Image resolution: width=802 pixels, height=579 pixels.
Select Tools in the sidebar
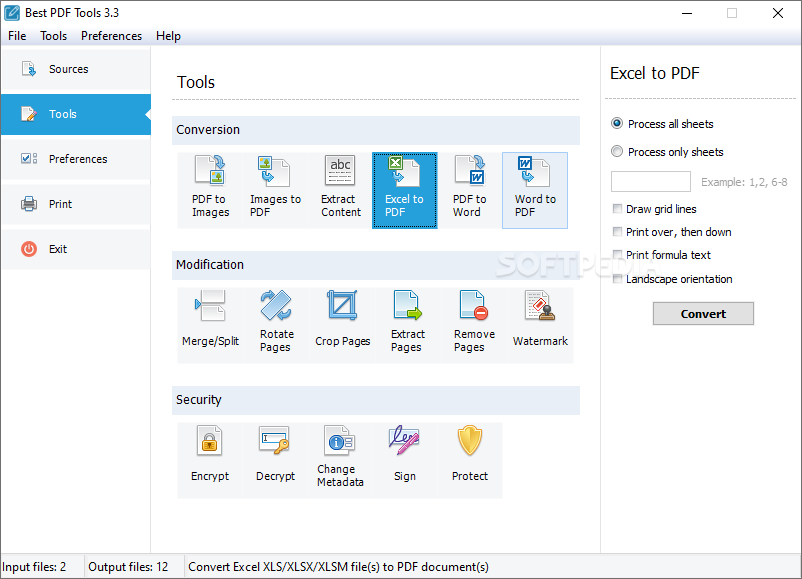pyautogui.click(x=76, y=114)
